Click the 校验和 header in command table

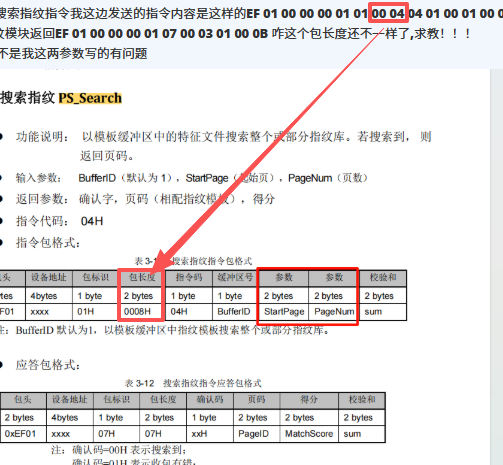point(383,277)
